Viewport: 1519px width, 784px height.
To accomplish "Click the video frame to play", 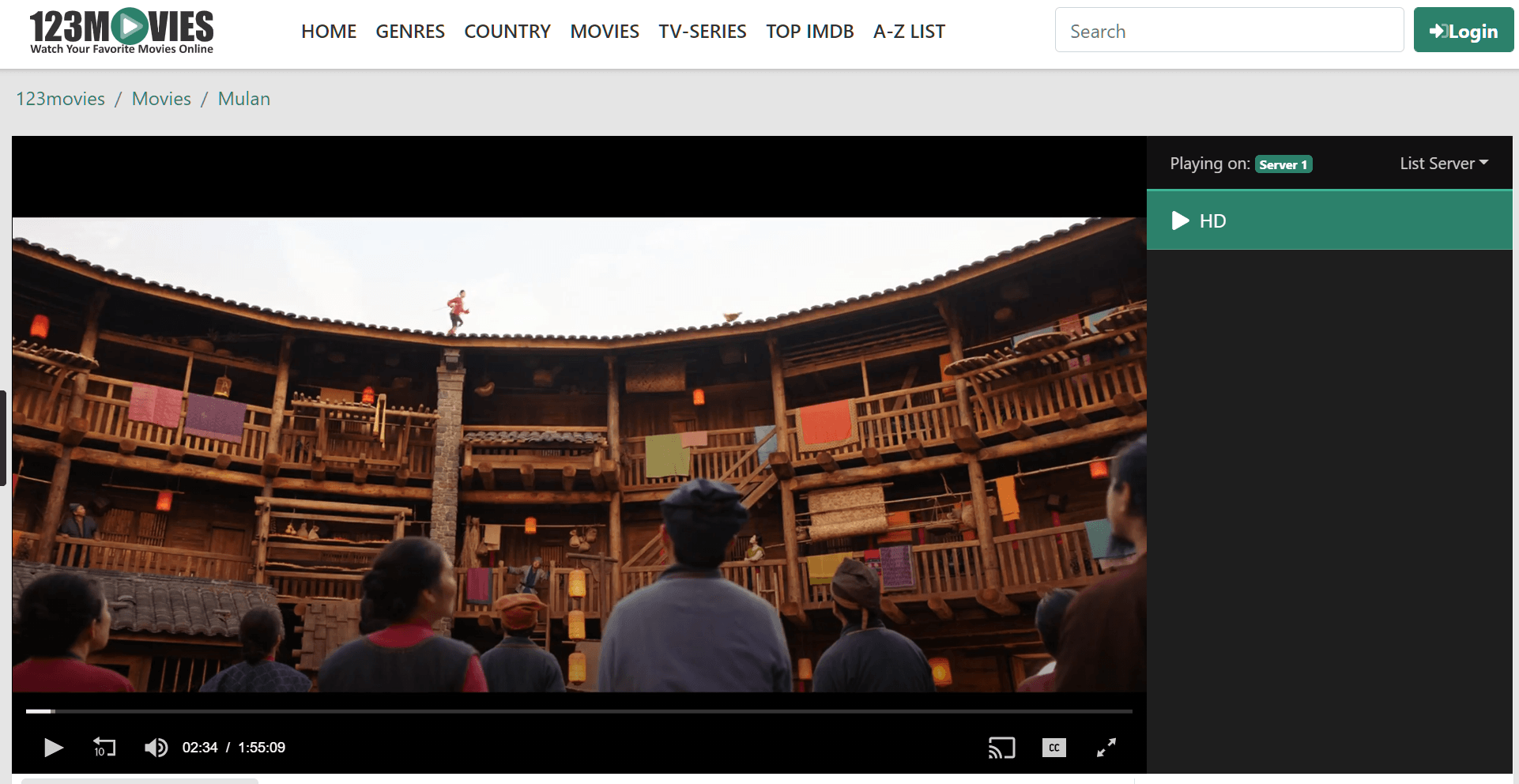I will point(579,454).
